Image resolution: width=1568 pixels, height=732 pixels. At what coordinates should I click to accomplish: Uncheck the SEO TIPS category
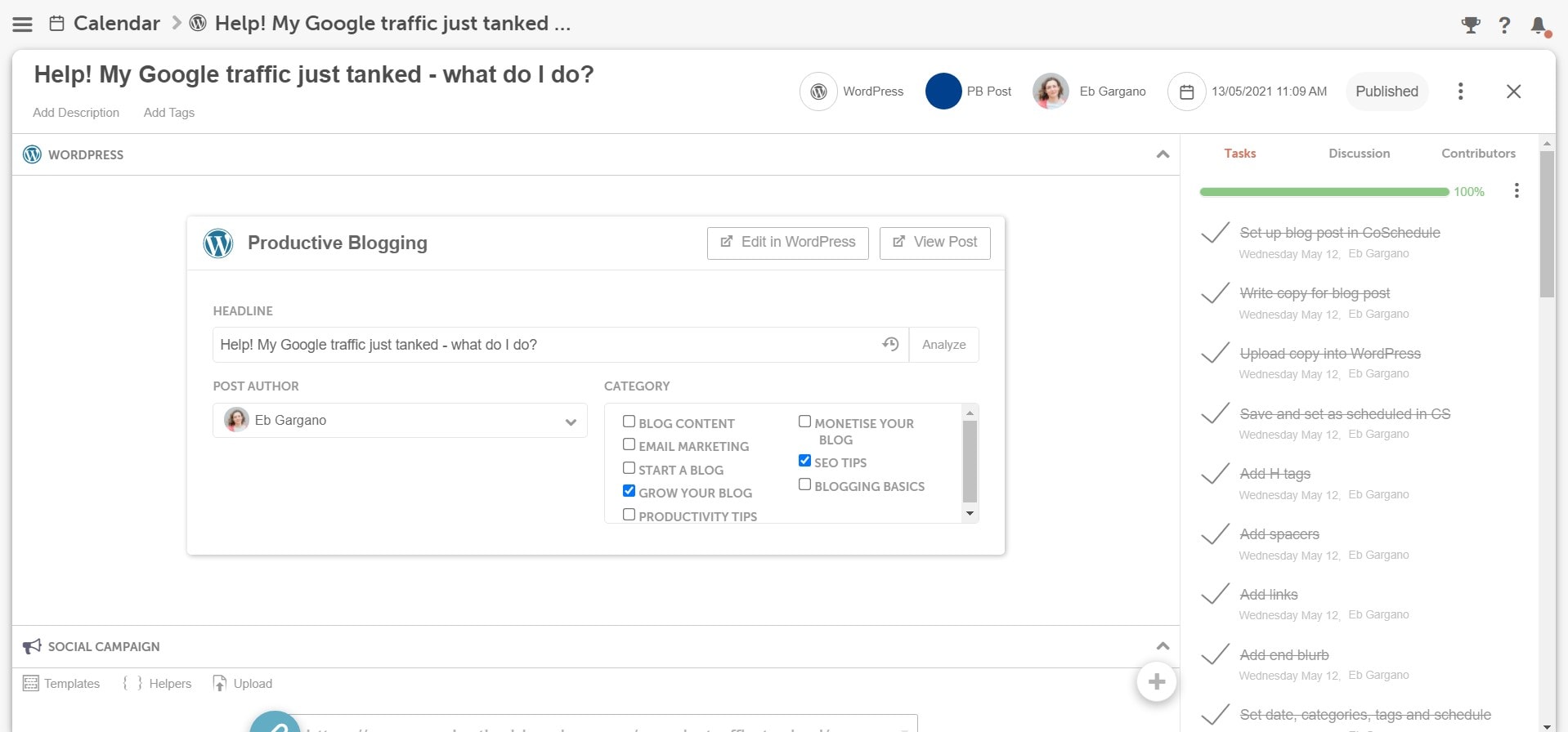point(804,461)
